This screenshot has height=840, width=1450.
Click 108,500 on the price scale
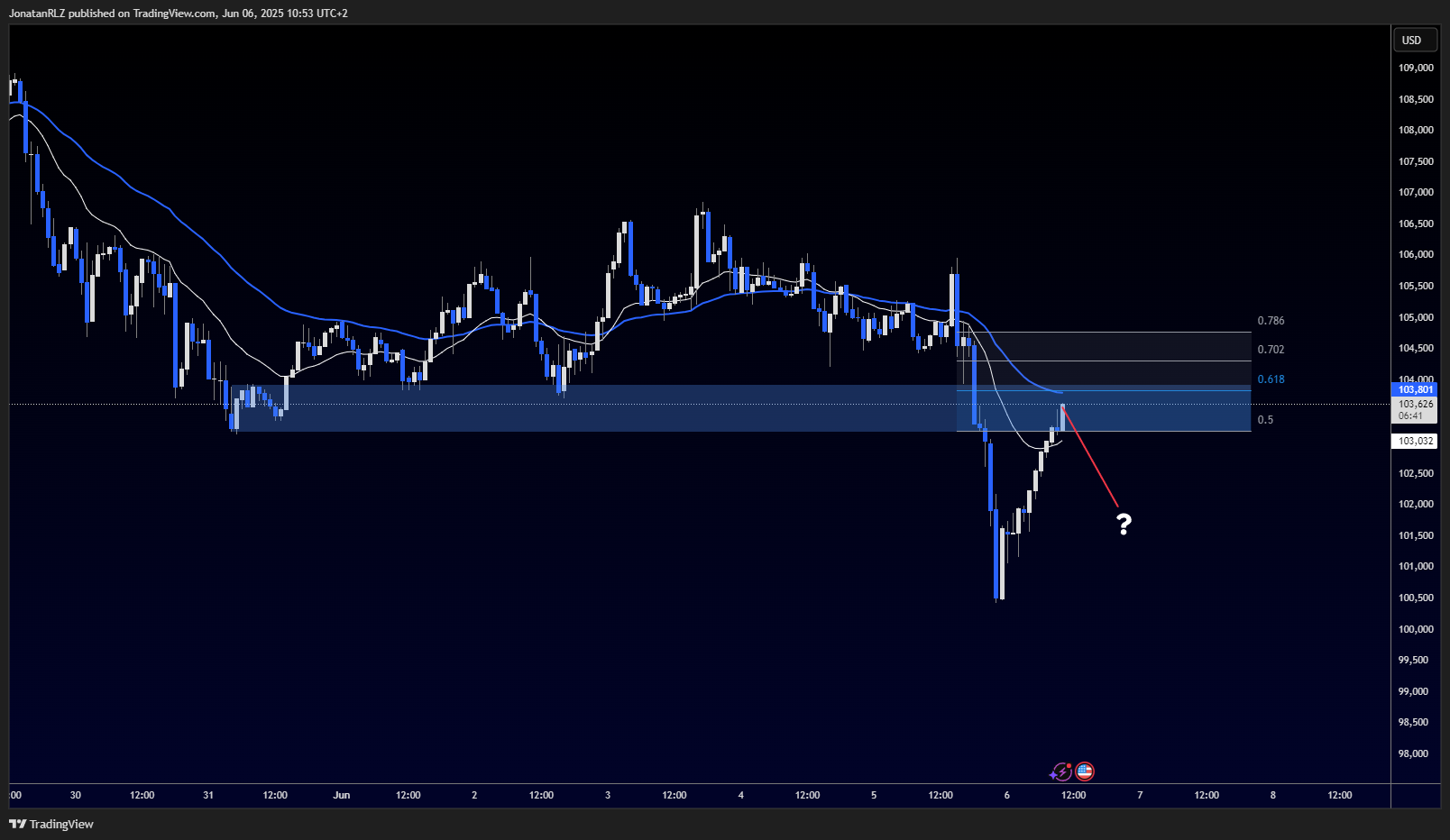(1416, 99)
